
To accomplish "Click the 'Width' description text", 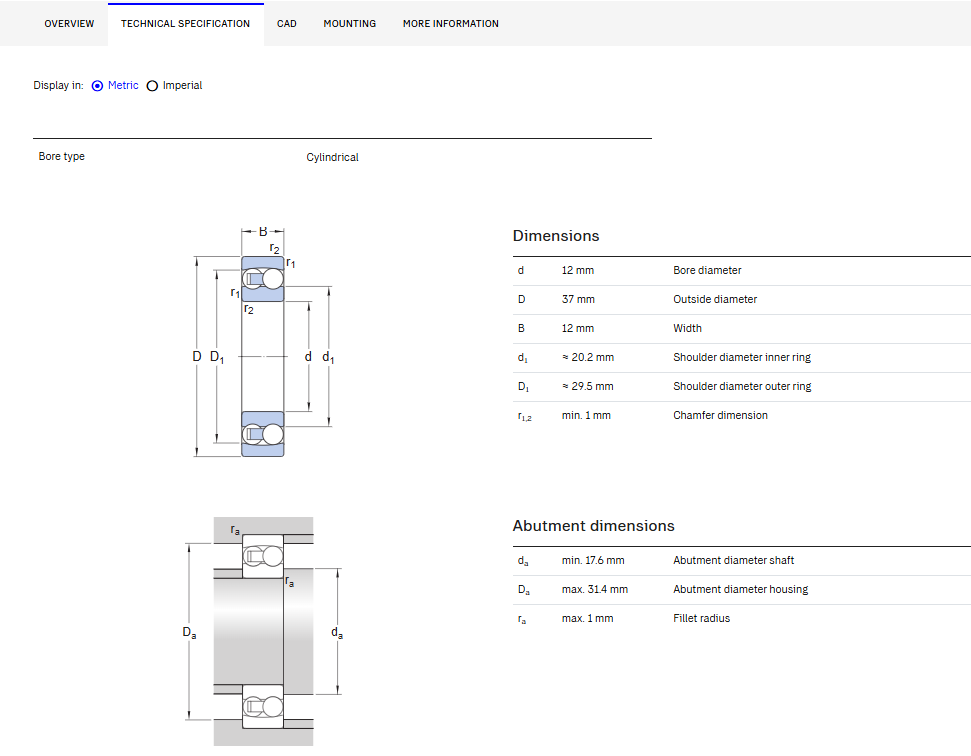I will (x=687, y=328).
